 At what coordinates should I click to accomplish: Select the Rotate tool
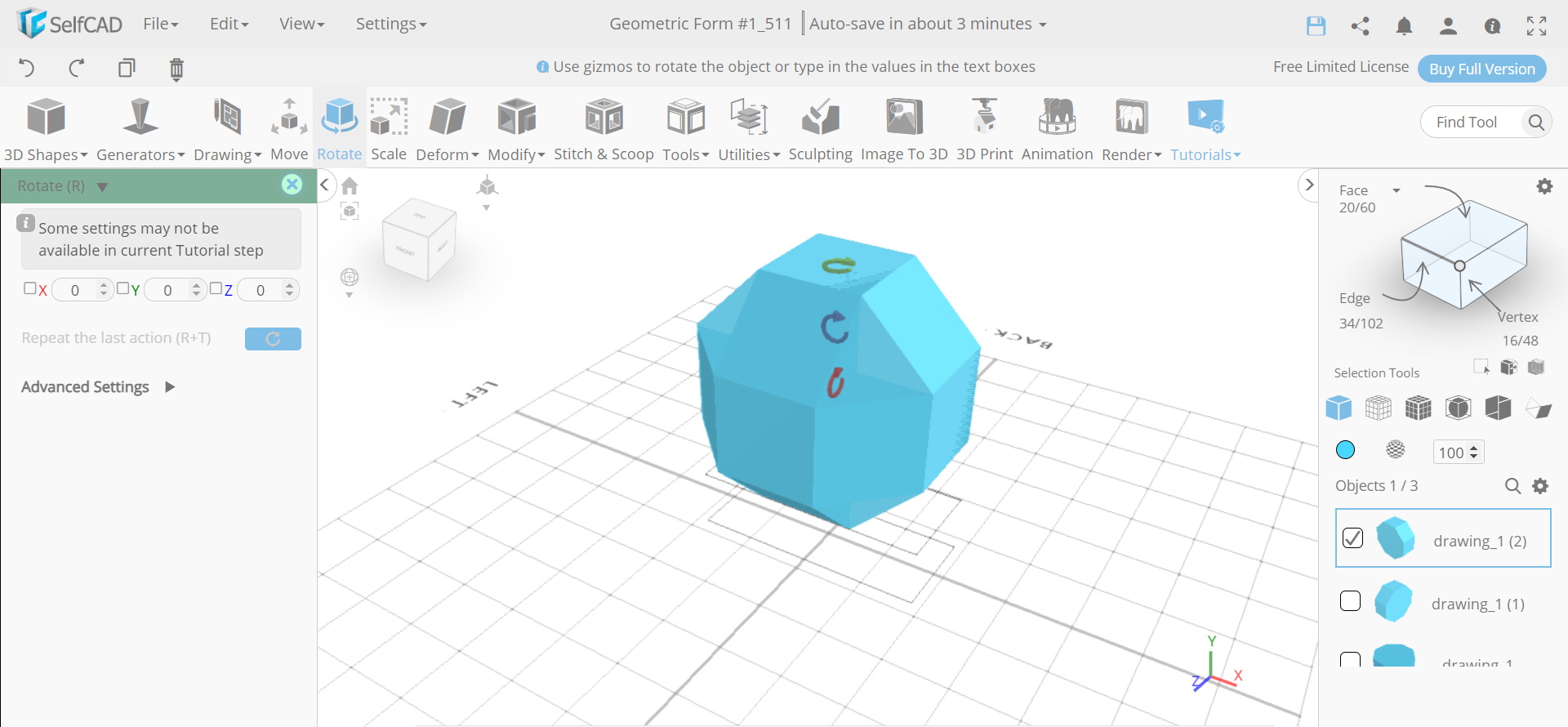[340, 129]
